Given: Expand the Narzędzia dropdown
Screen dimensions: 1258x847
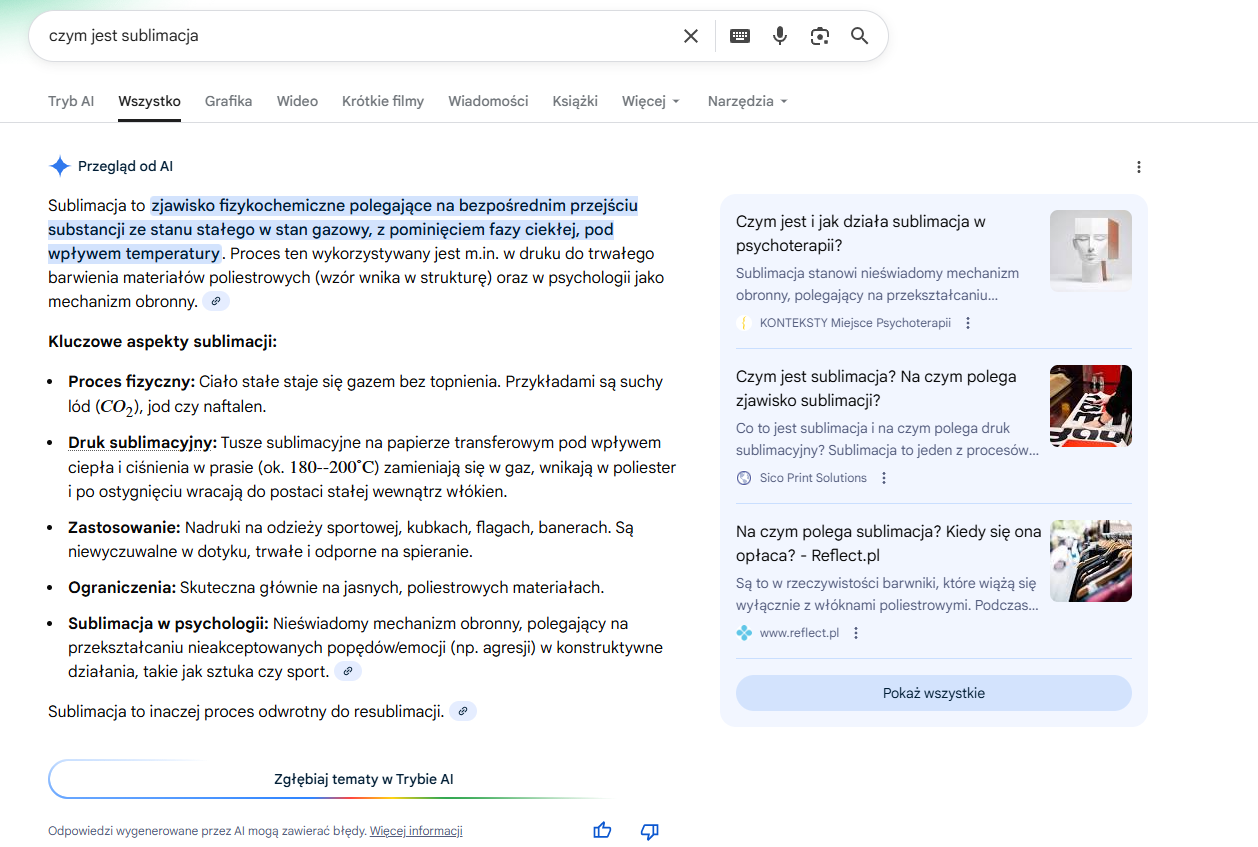Looking at the screenshot, I should point(747,101).
